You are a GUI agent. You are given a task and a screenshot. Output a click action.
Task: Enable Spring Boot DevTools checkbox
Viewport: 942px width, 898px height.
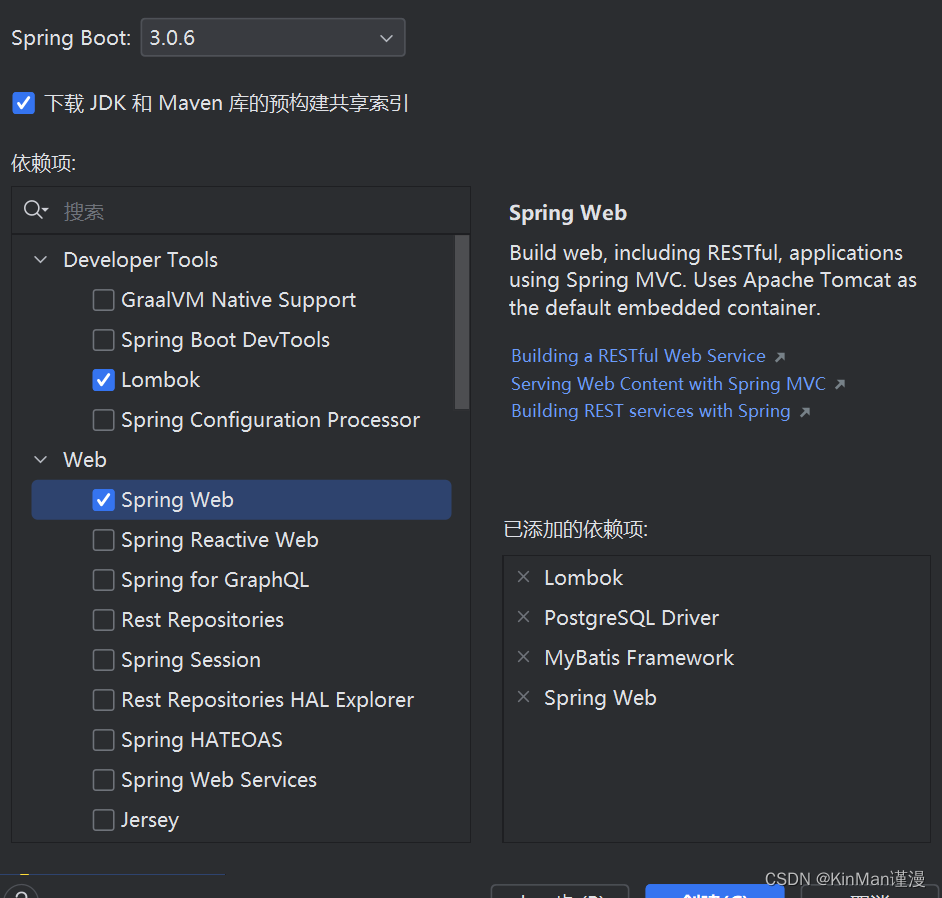point(103,340)
